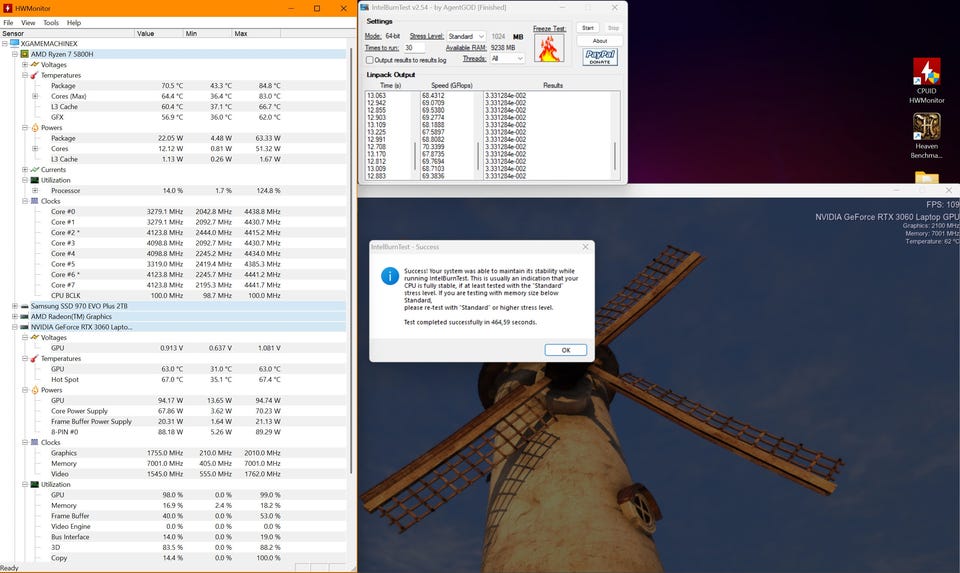Click the Start button in IntelBurnTest
This screenshot has height=573, width=960.
click(588, 28)
